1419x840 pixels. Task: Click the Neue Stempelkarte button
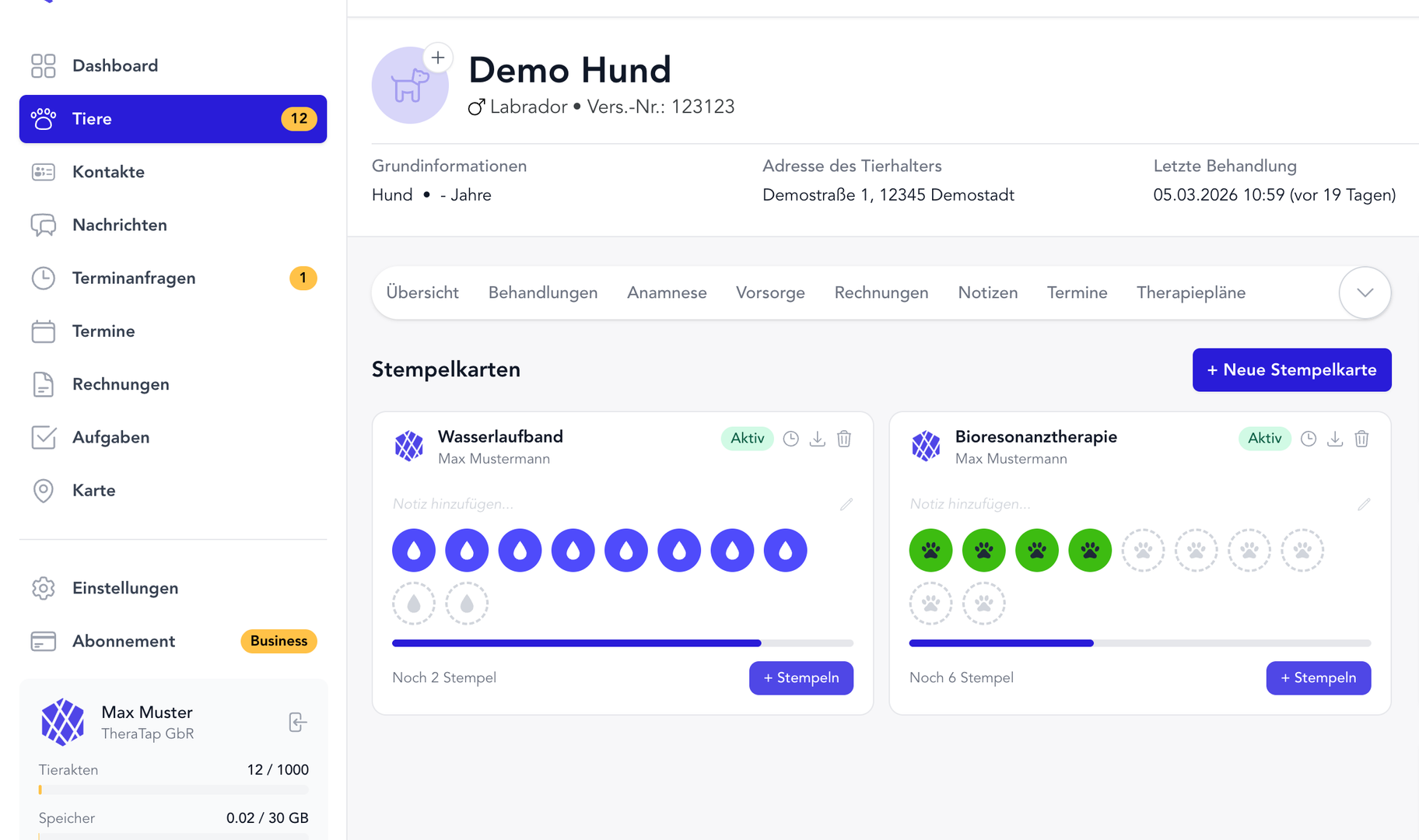click(x=1291, y=370)
